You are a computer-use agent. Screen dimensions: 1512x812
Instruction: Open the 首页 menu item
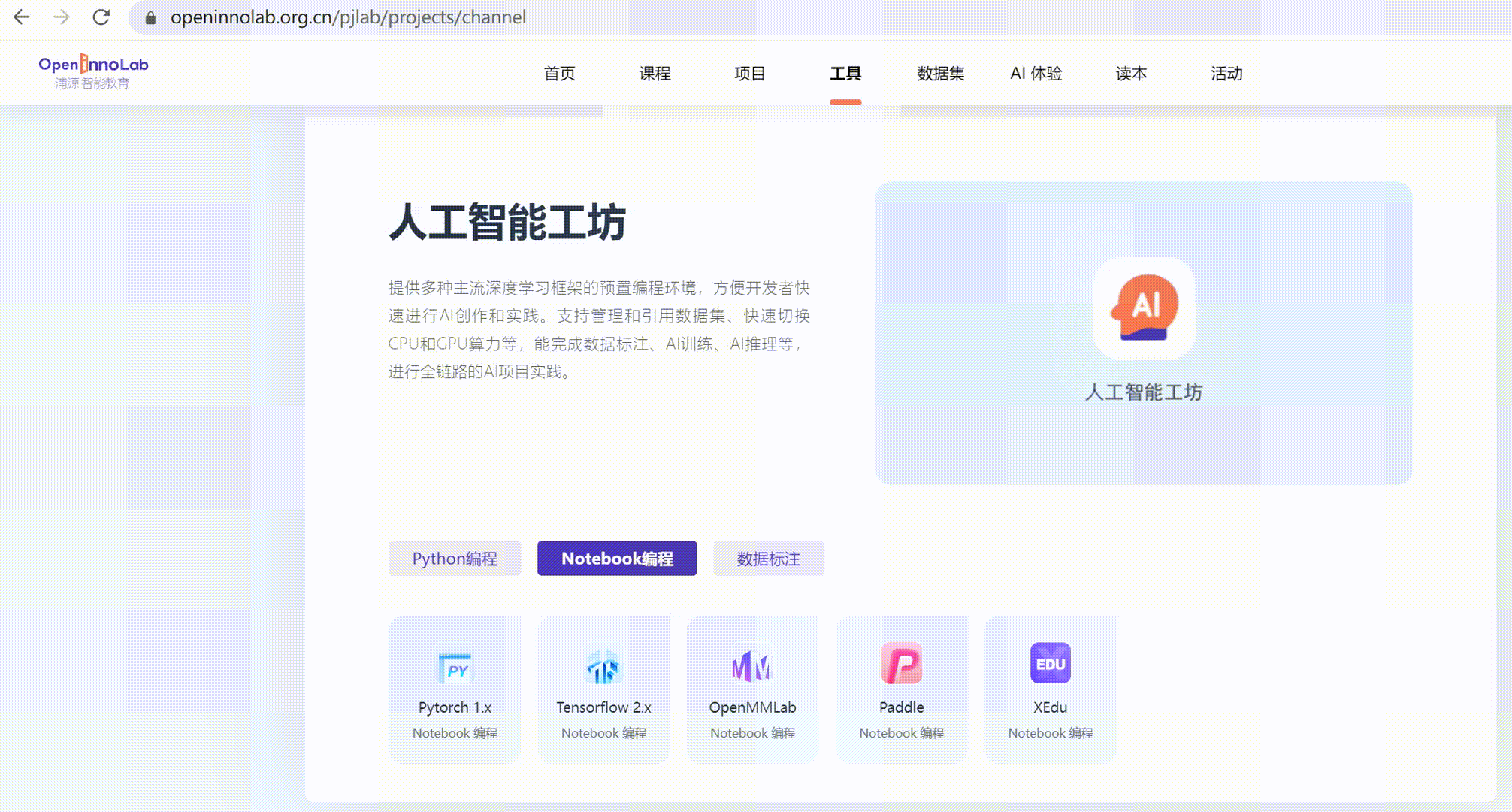pyautogui.click(x=559, y=74)
